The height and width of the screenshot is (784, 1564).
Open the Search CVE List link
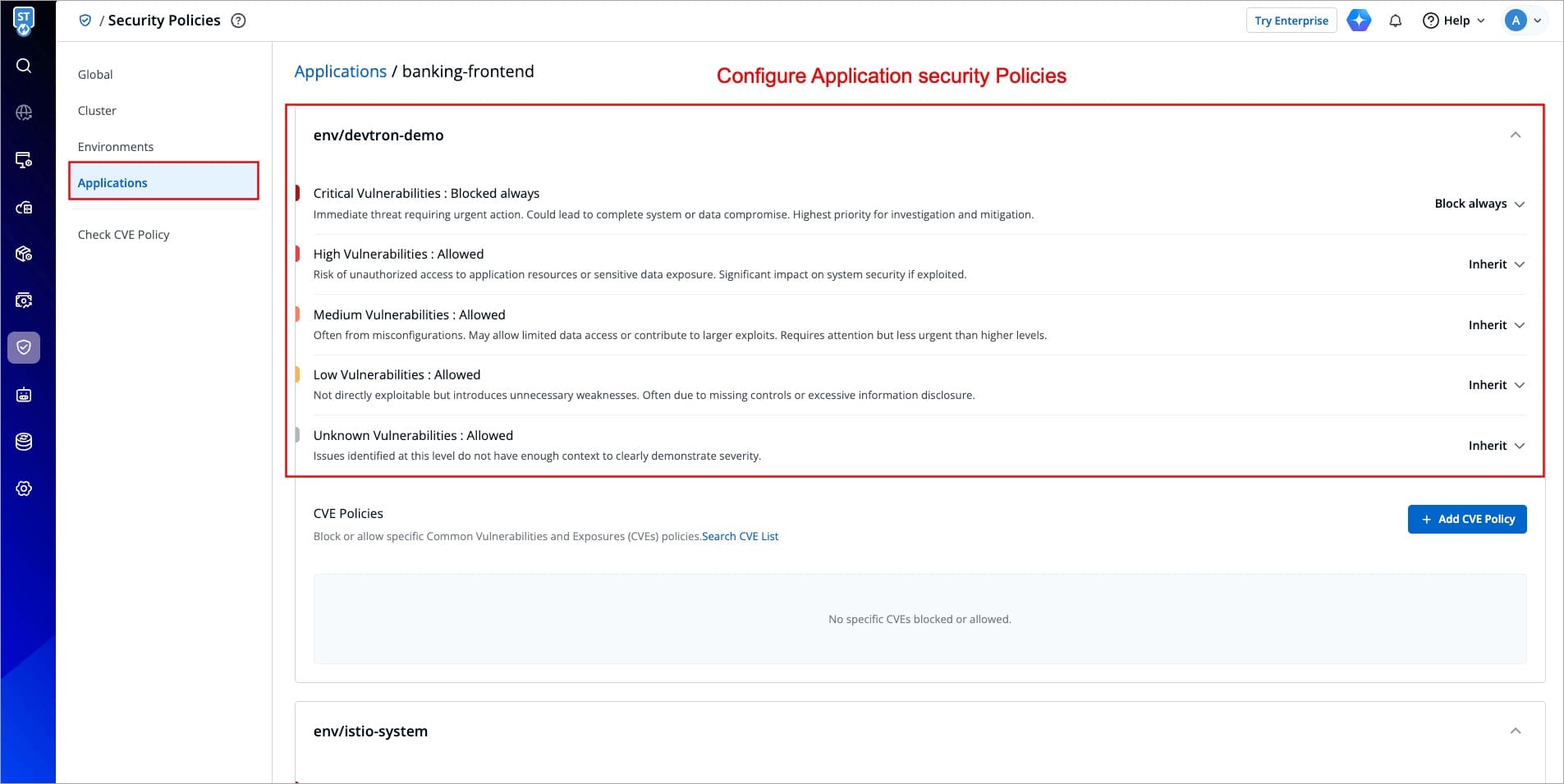(740, 536)
